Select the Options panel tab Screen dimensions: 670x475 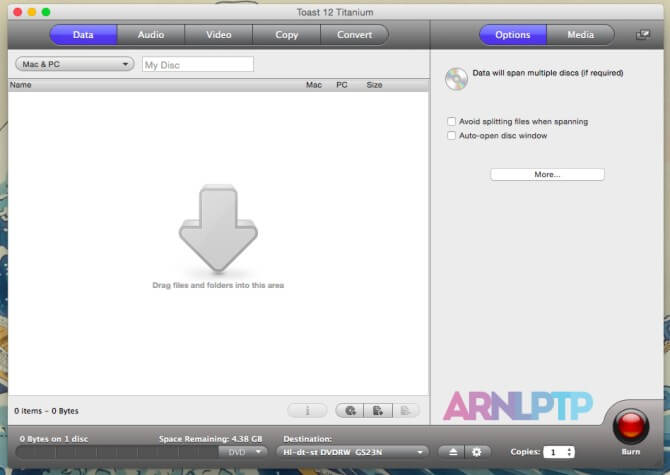click(x=513, y=35)
